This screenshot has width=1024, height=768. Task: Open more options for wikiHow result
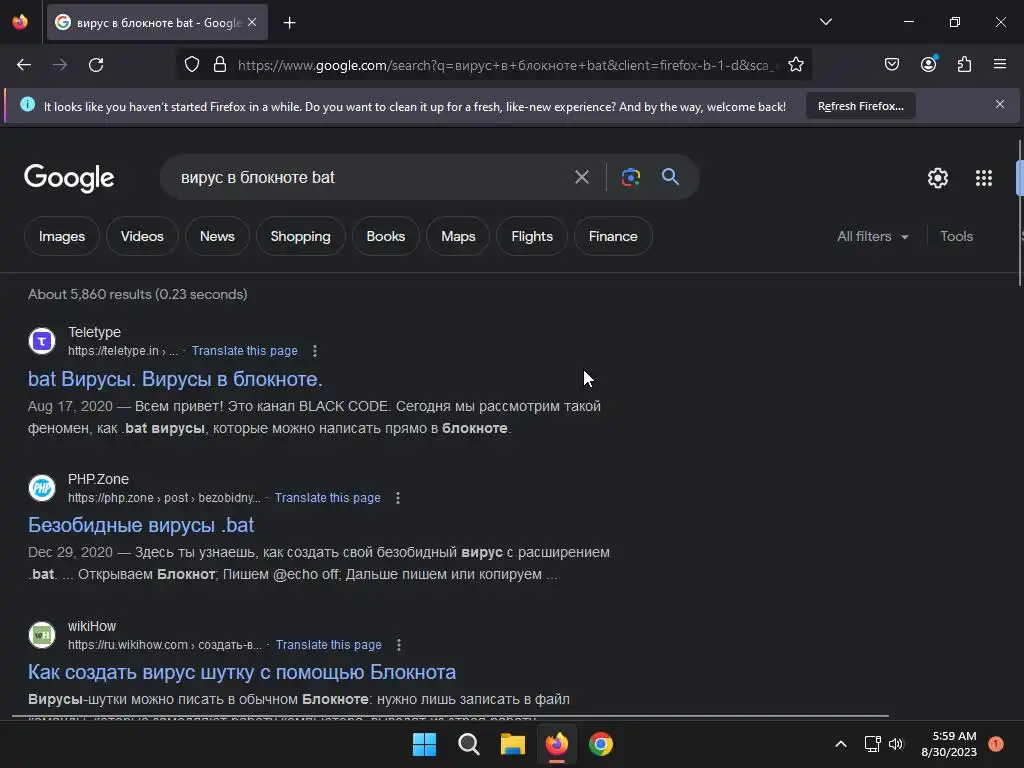[399, 645]
